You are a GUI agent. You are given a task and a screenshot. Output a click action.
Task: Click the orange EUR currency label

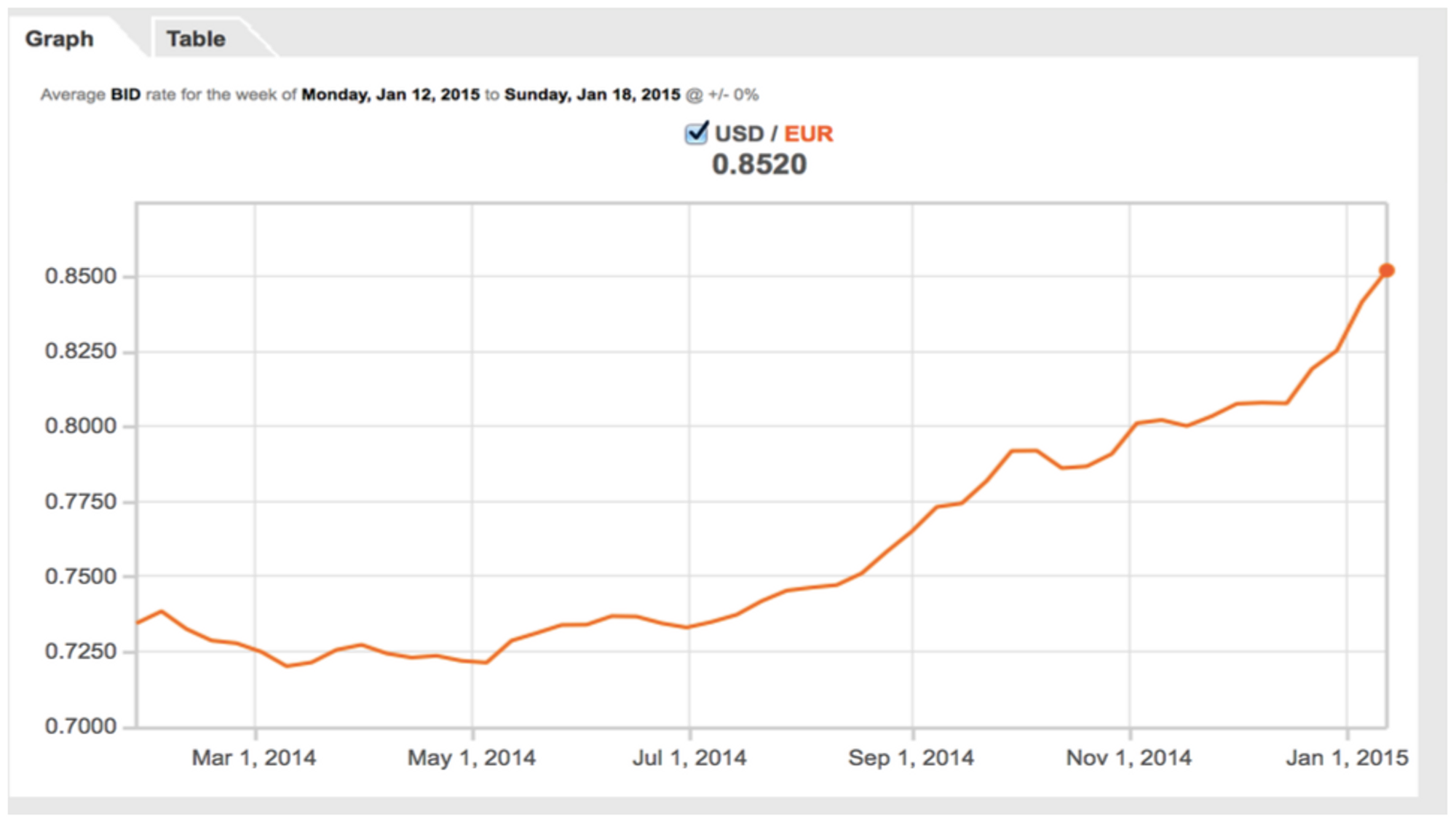click(x=808, y=134)
